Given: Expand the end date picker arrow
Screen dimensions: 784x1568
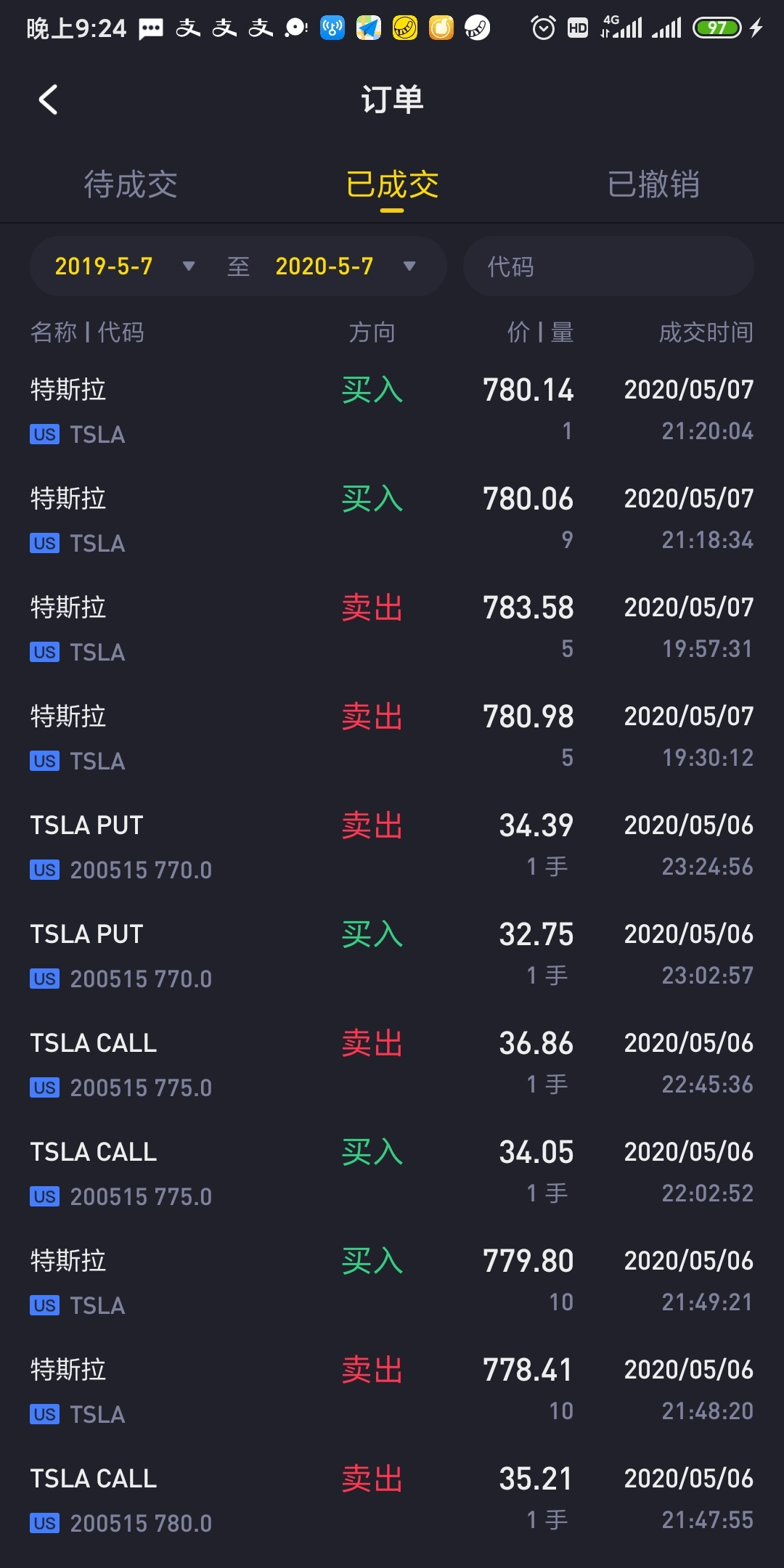Looking at the screenshot, I should click(x=409, y=266).
